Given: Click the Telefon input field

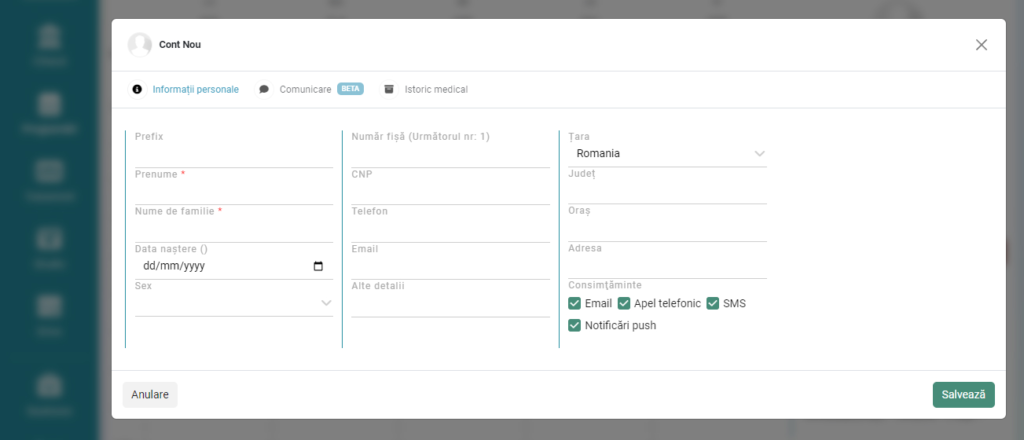Looking at the screenshot, I should click(x=450, y=230).
